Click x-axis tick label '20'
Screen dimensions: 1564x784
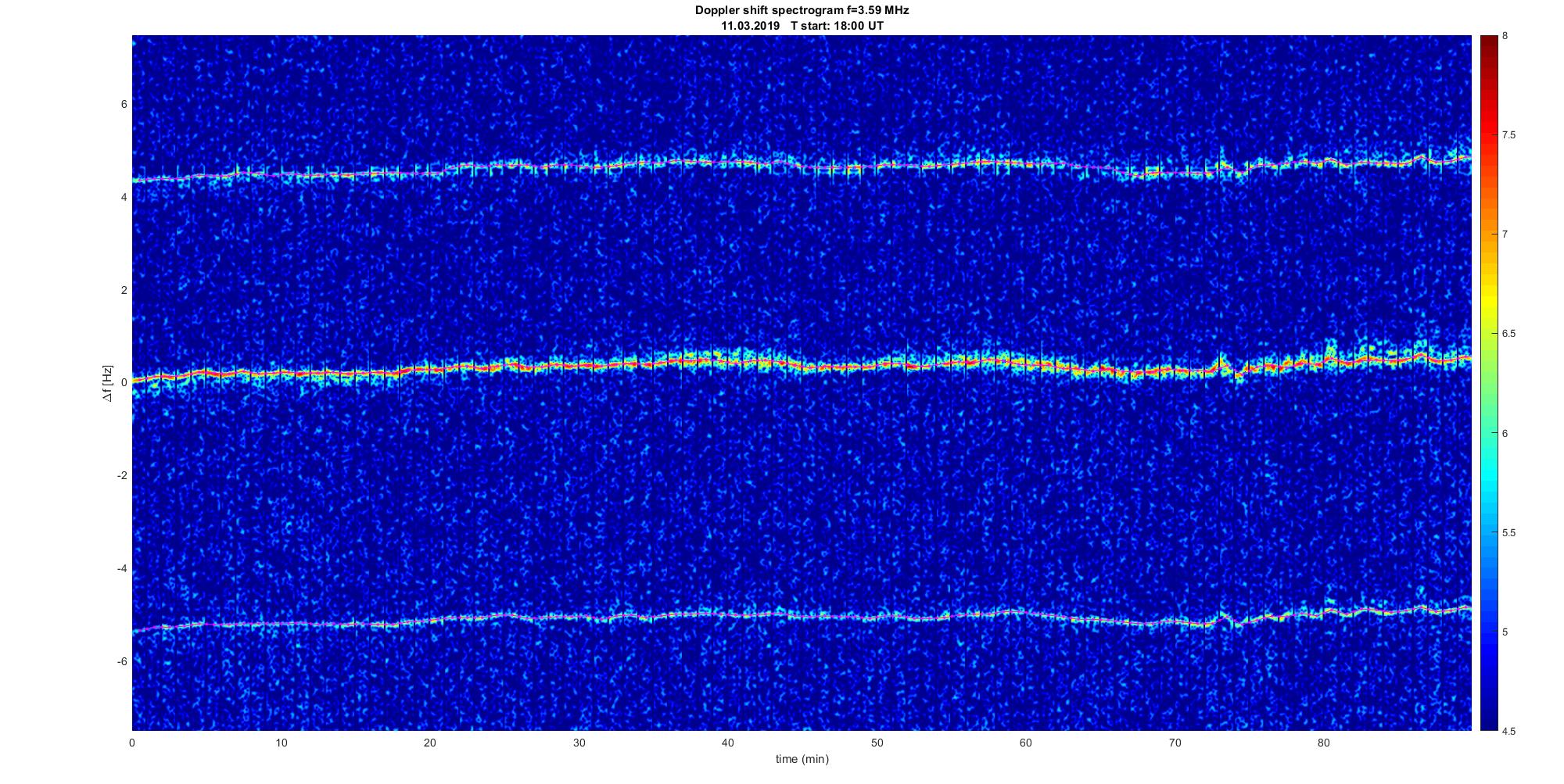click(x=430, y=743)
